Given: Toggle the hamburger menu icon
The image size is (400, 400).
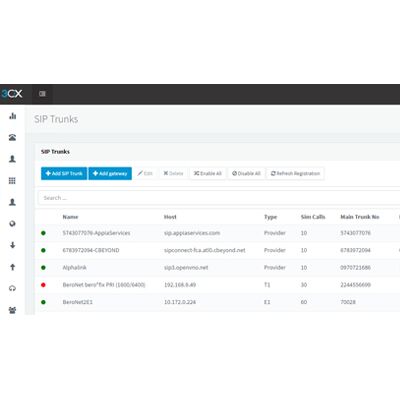Looking at the screenshot, I should coord(42,94).
